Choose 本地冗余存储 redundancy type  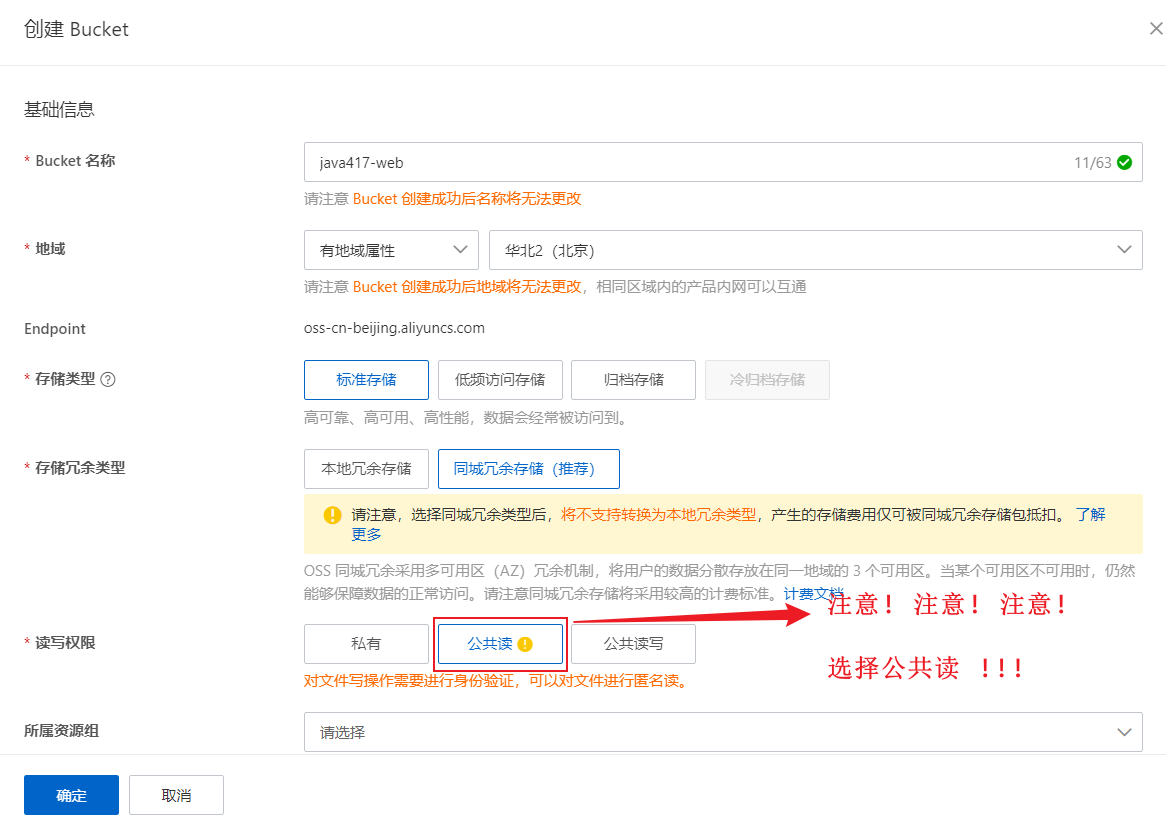366,469
